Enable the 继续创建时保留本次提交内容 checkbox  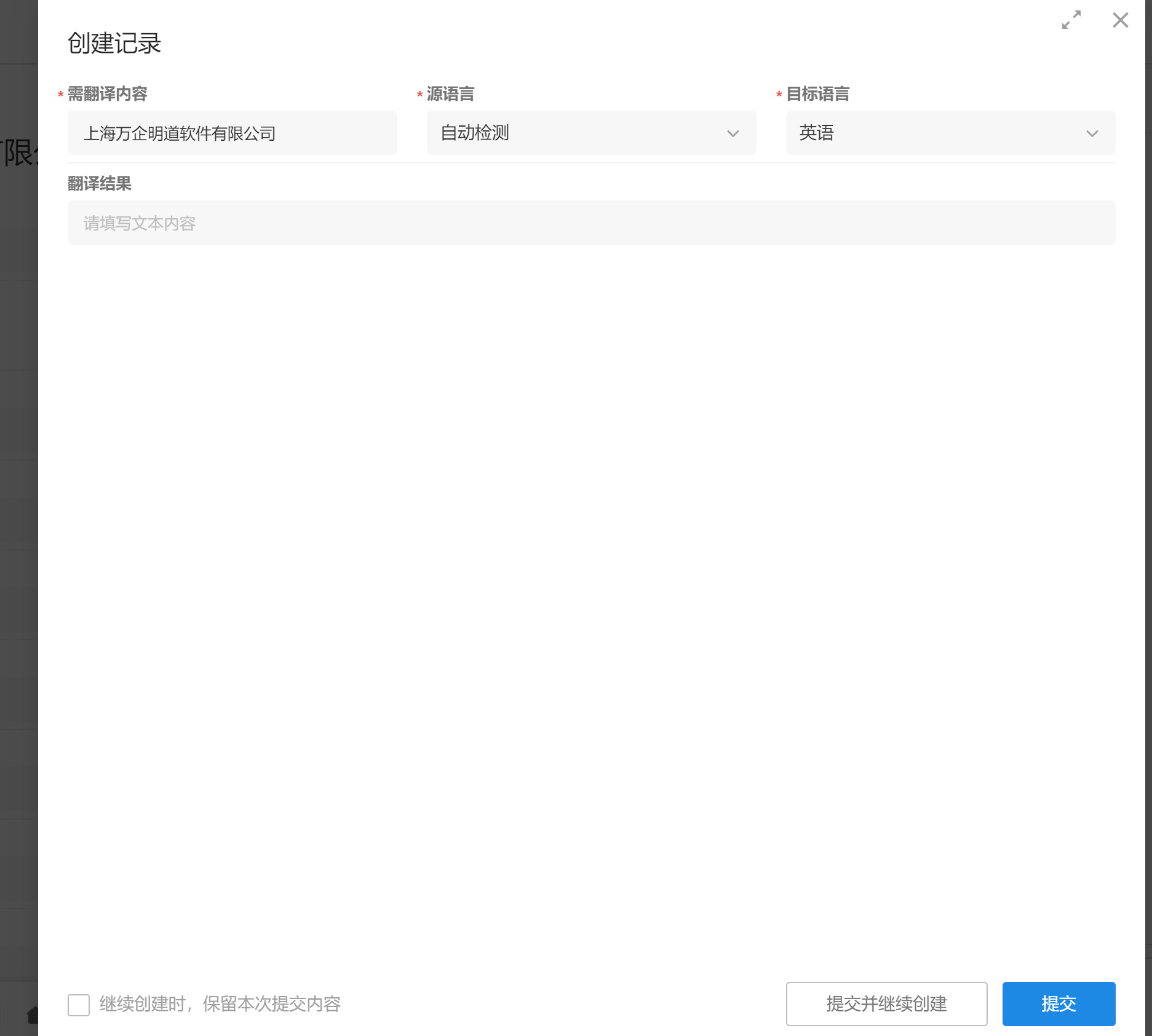click(79, 1005)
